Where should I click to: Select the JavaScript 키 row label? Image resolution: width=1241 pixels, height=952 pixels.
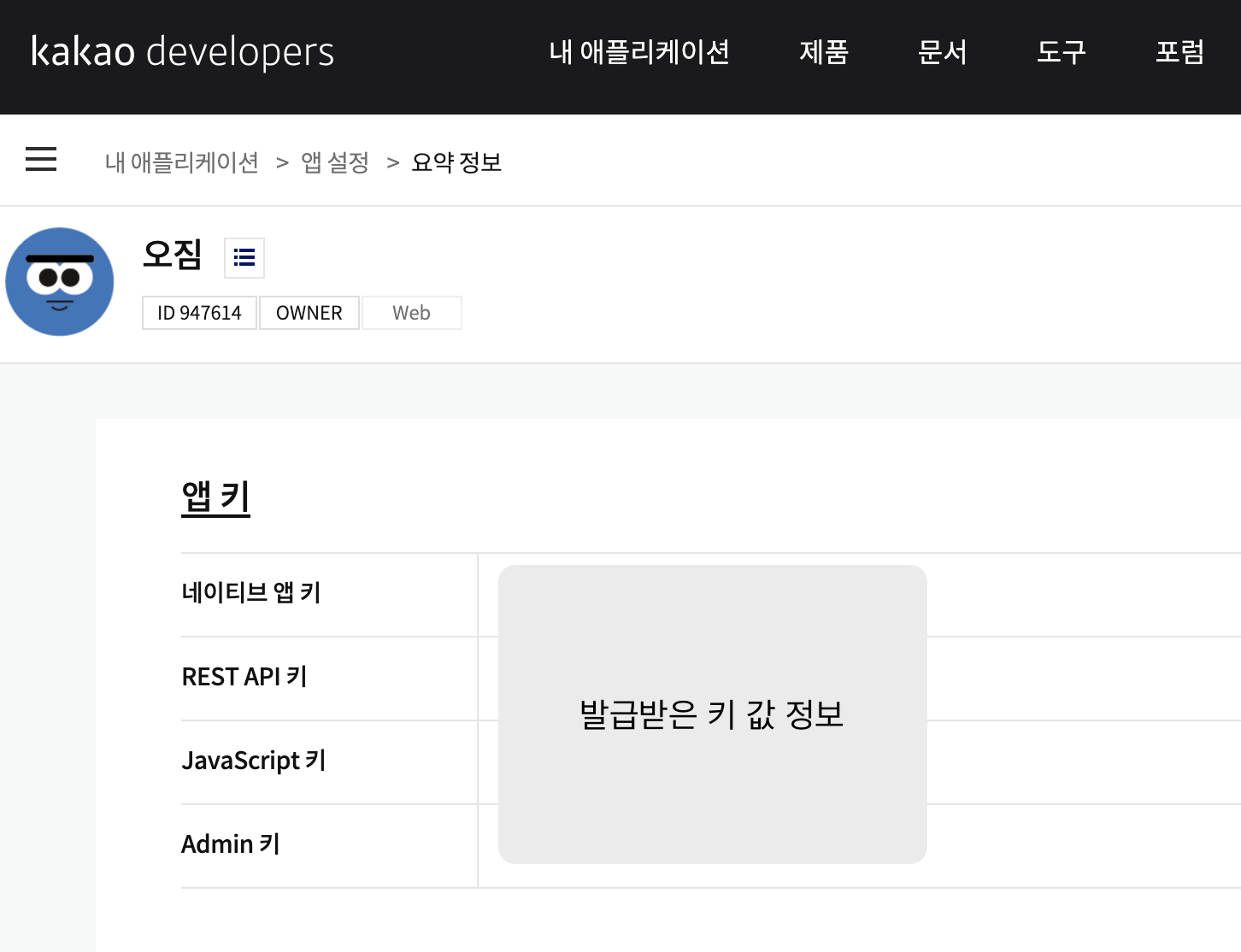point(254,760)
